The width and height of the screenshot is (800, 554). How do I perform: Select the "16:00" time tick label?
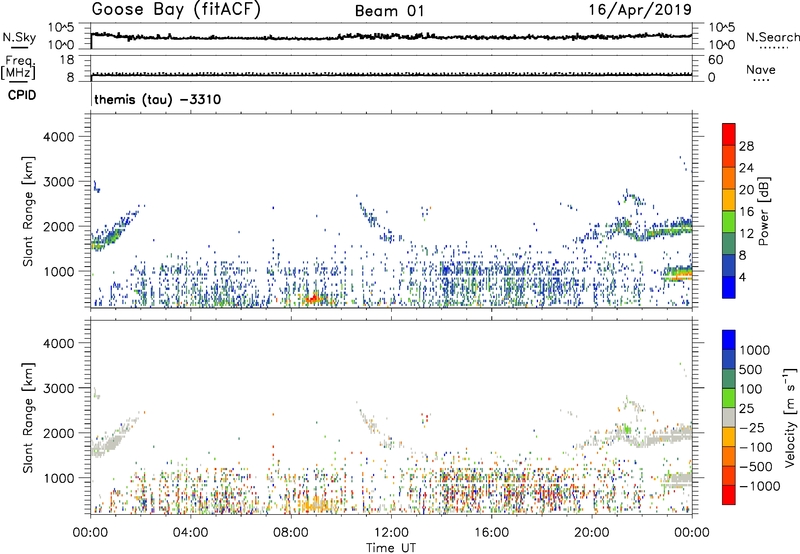click(x=491, y=533)
